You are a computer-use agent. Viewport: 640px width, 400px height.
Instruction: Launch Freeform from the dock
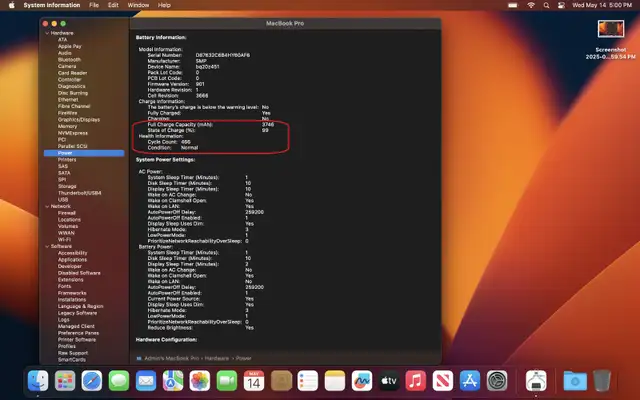362,381
